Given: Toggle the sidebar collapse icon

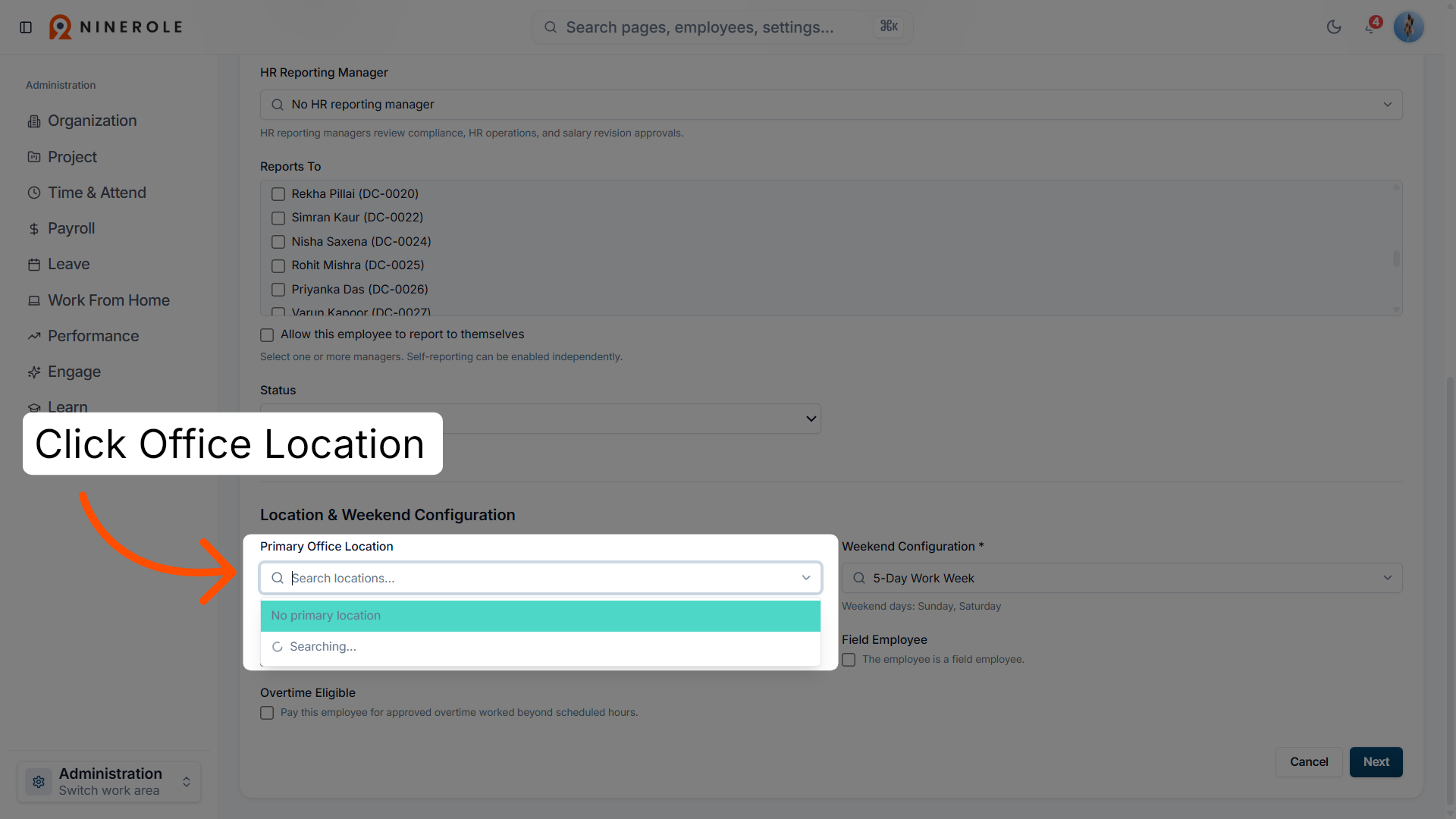Looking at the screenshot, I should click(26, 27).
